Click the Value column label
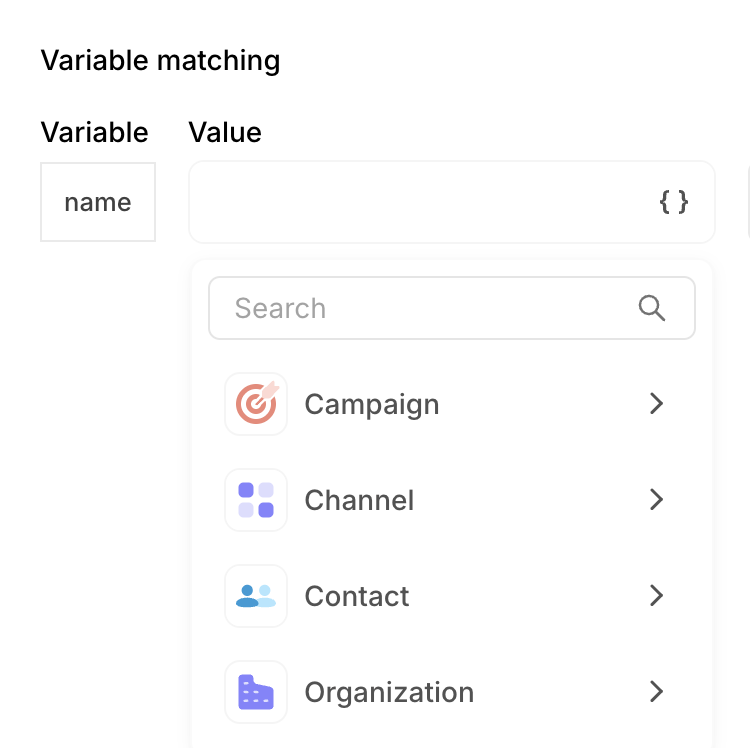The width and height of the screenshot is (750, 748). [x=225, y=132]
